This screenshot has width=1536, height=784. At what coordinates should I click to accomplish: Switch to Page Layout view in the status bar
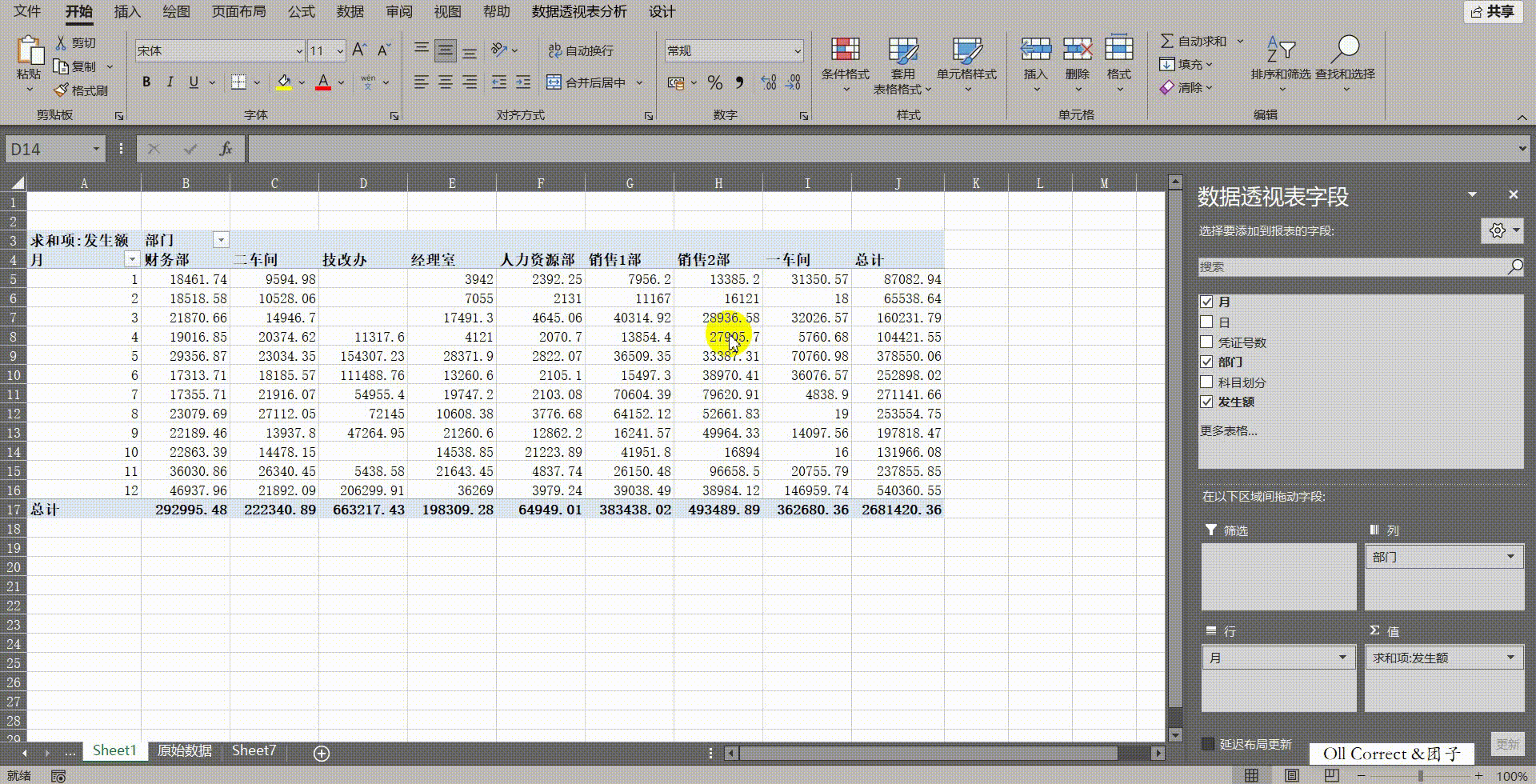click(1291, 775)
